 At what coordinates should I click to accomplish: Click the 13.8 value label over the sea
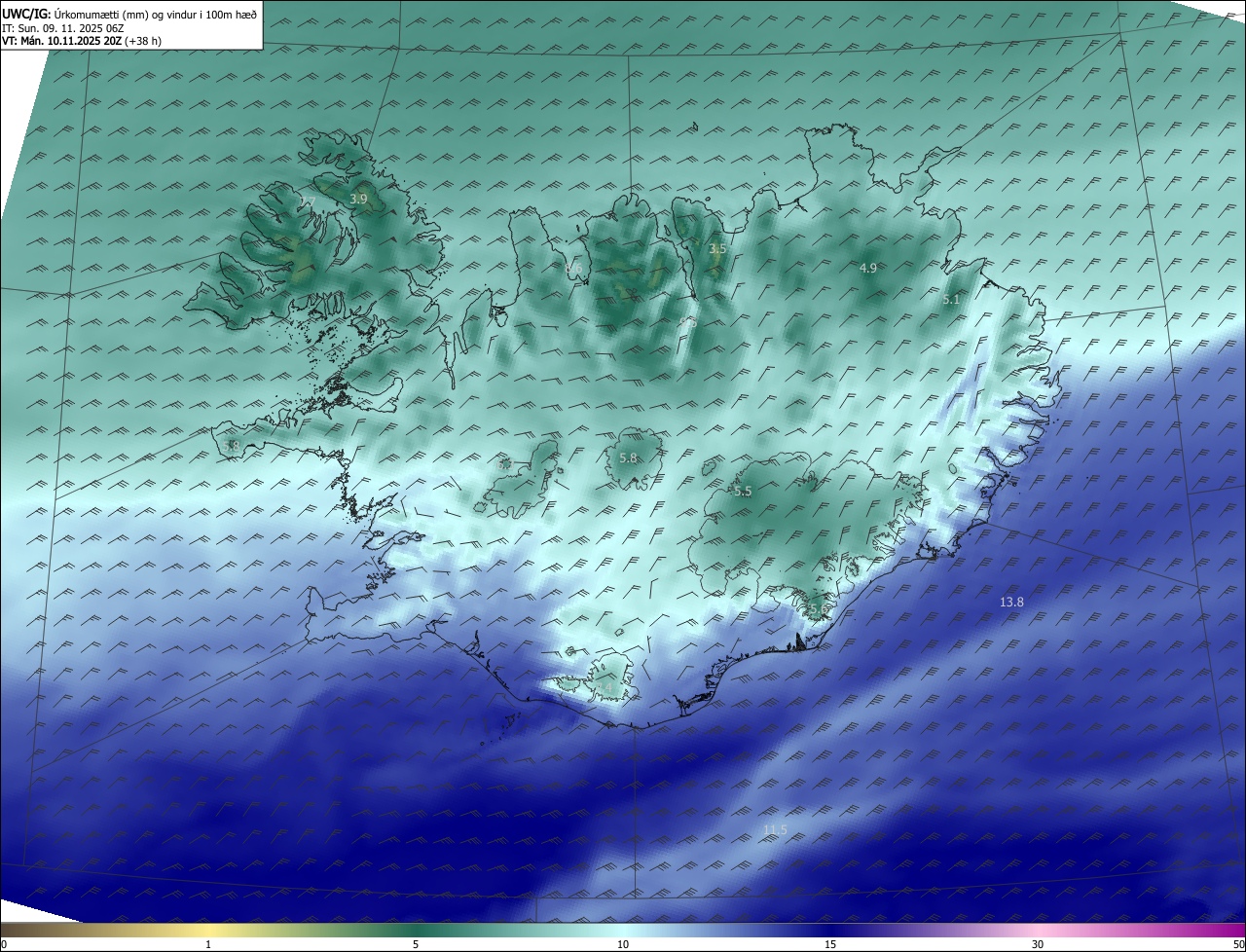coord(1011,603)
